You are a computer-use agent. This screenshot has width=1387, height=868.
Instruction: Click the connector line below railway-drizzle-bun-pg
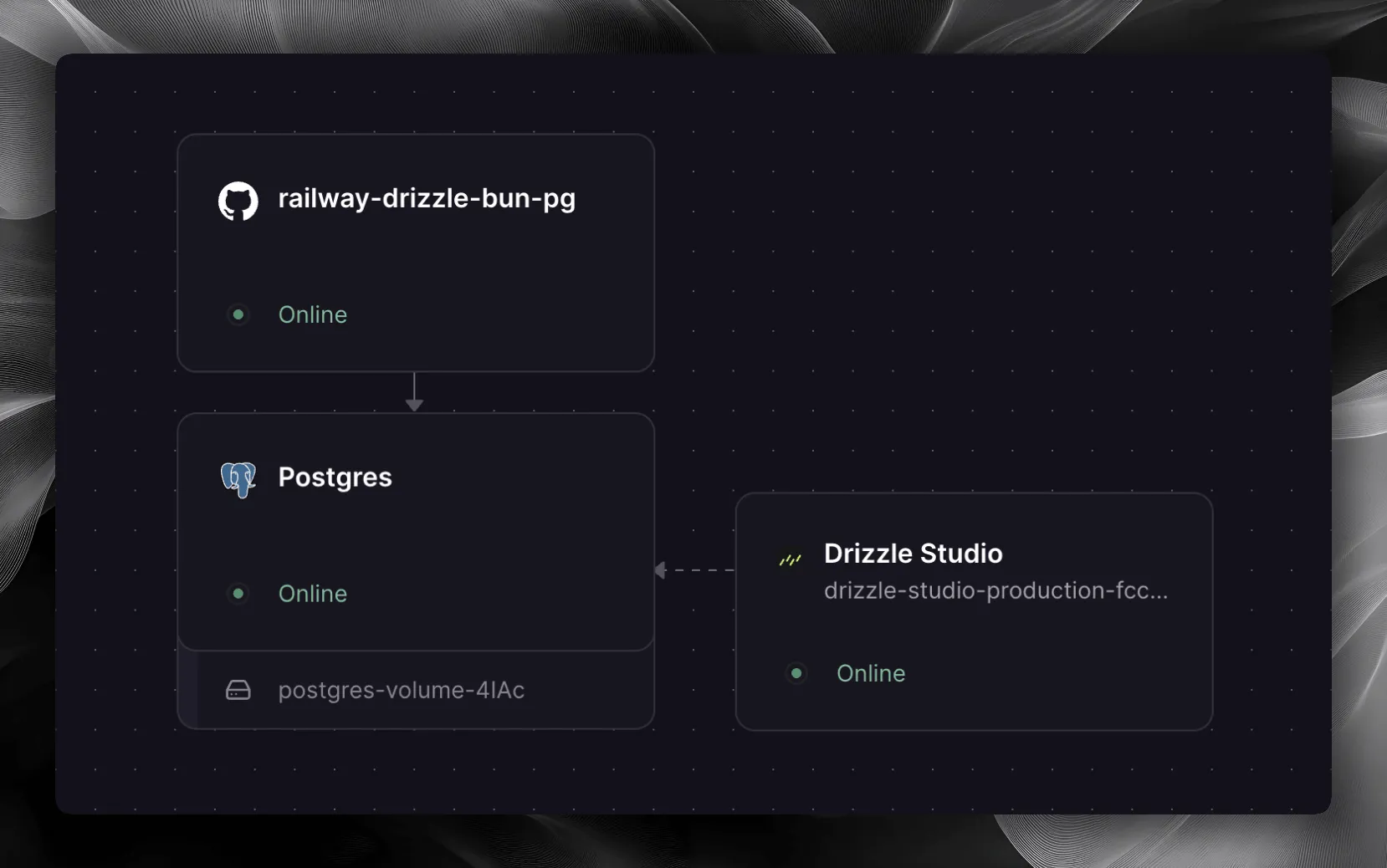click(414, 385)
